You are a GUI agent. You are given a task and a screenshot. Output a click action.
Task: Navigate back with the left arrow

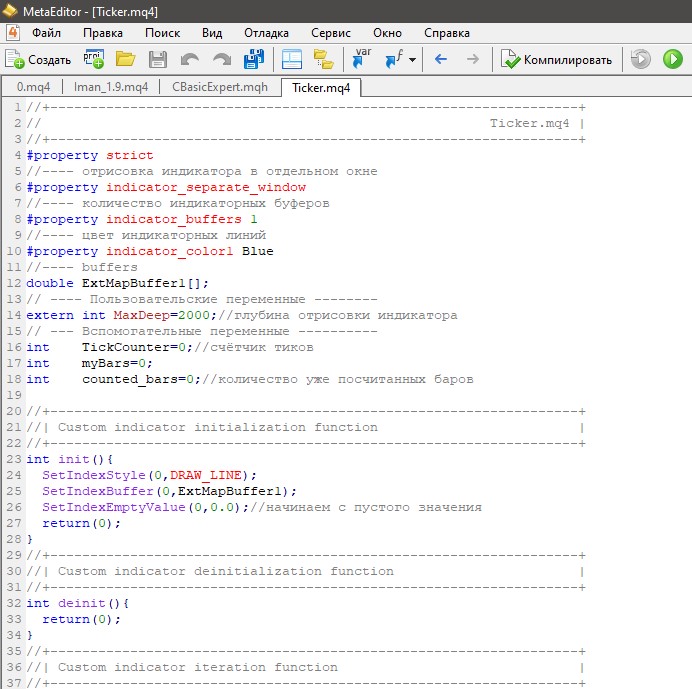441,59
